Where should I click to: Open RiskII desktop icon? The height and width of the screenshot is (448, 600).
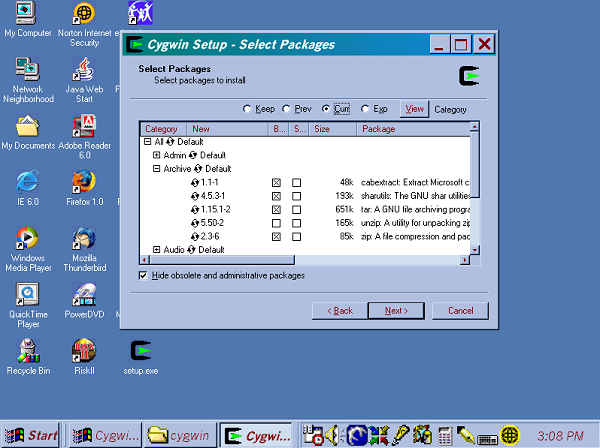[x=84, y=357]
